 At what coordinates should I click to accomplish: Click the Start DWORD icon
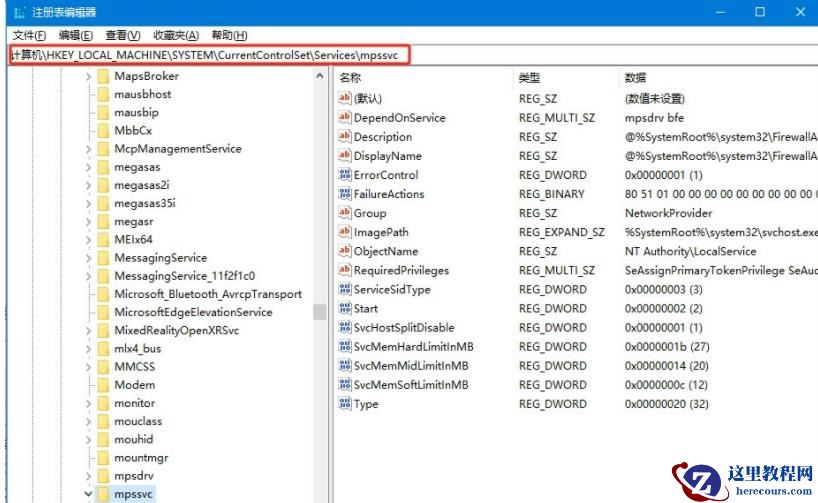click(x=344, y=308)
